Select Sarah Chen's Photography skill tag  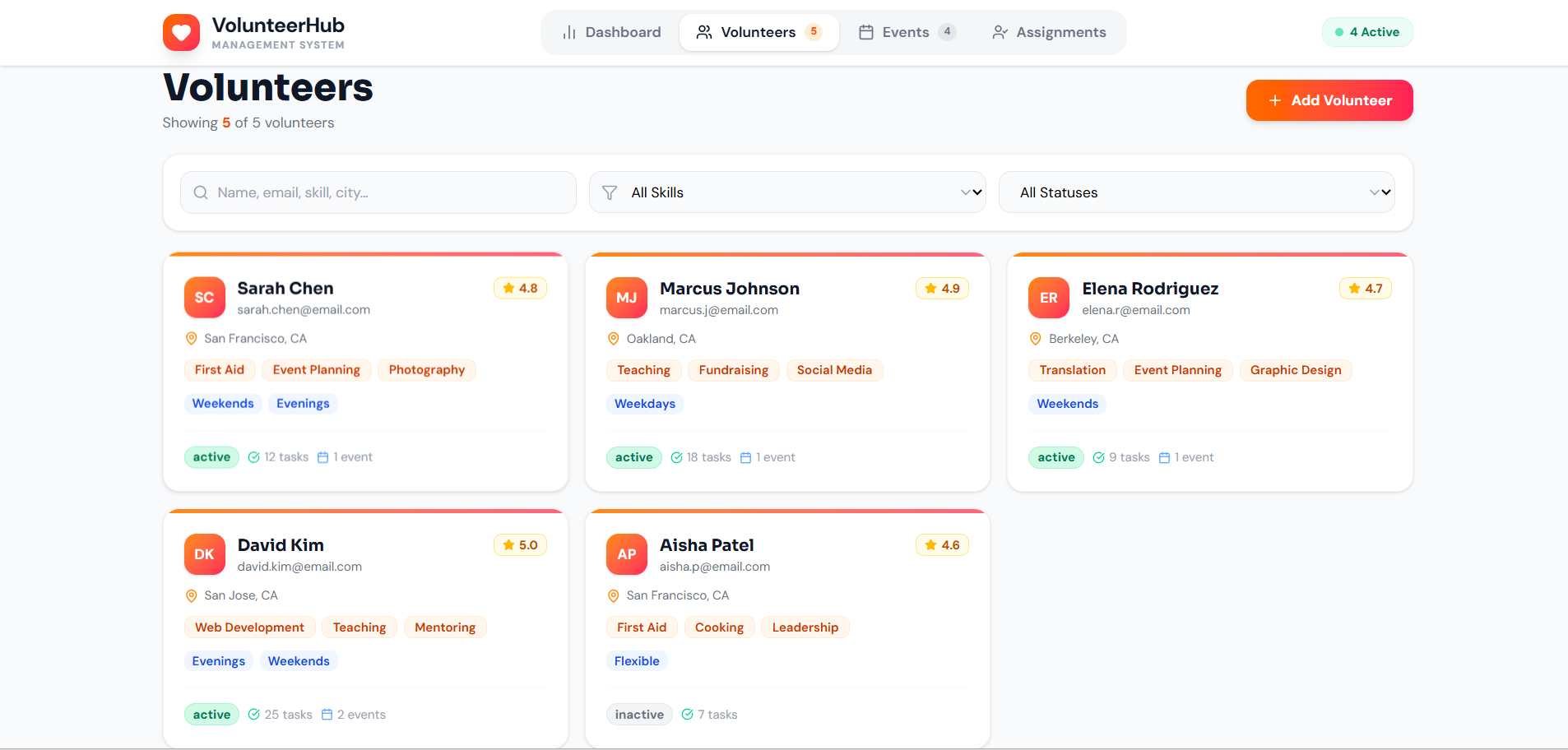(426, 370)
